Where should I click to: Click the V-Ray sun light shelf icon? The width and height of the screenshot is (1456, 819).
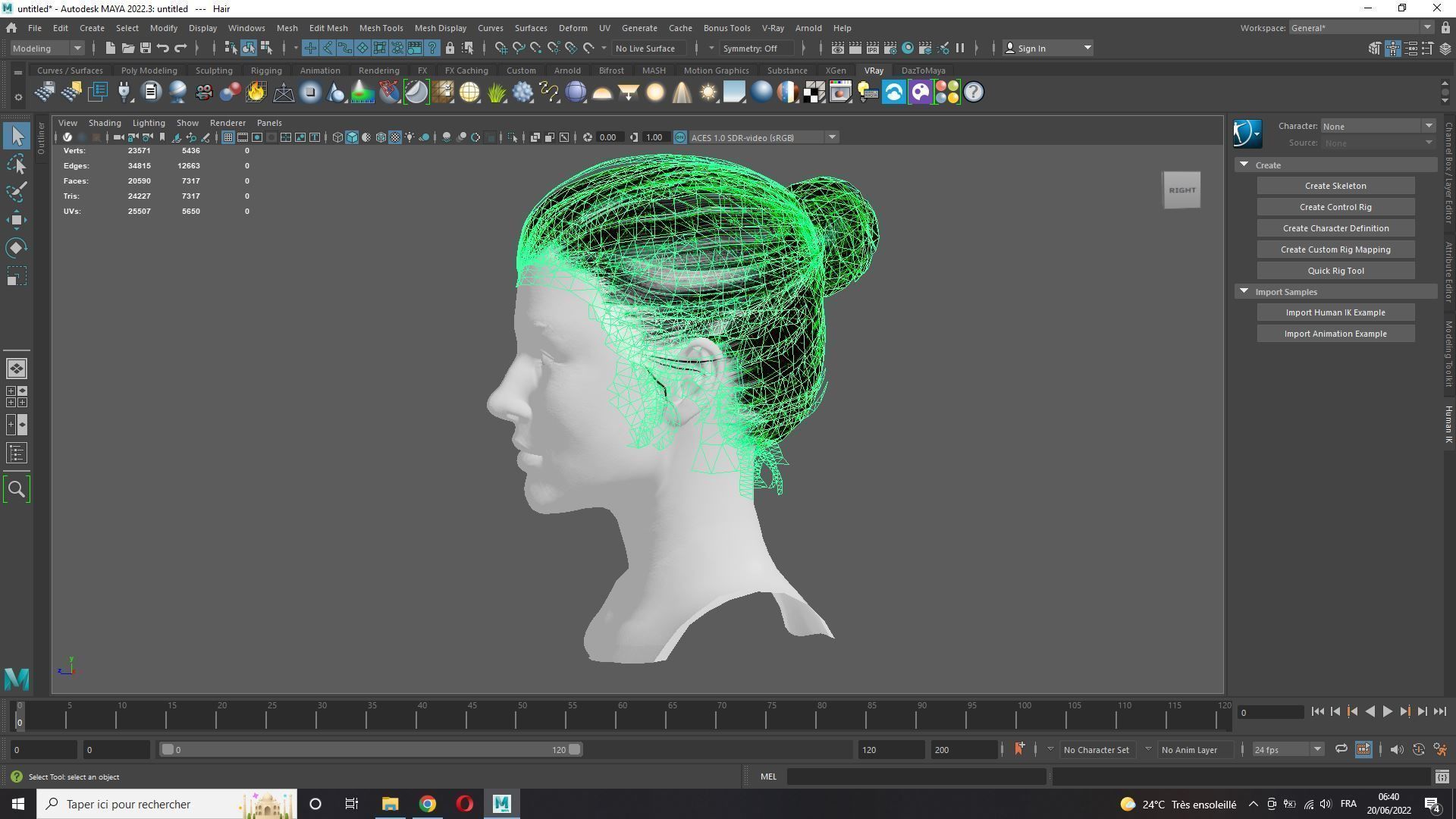click(708, 93)
